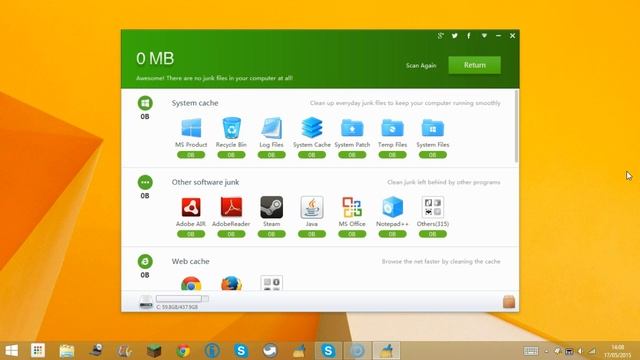Click the C: drive usage progress bar

click(182, 299)
